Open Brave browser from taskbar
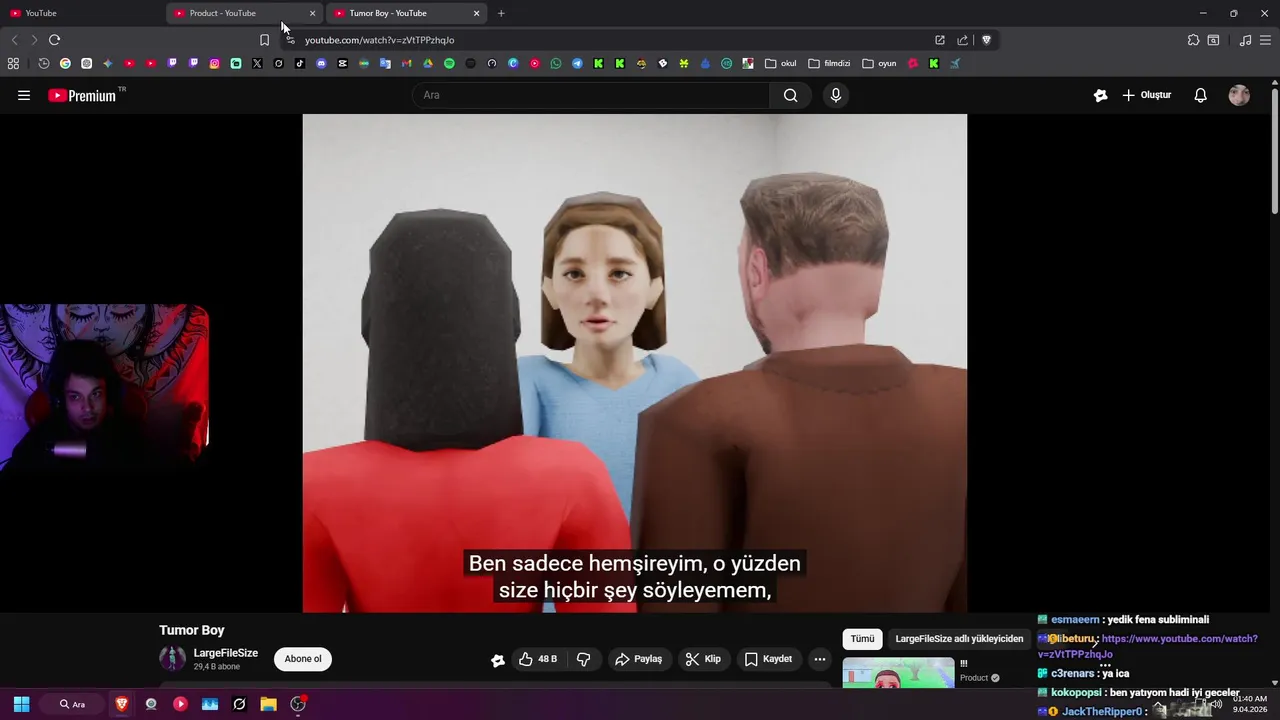Image resolution: width=1280 pixels, height=720 pixels. (x=122, y=704)
